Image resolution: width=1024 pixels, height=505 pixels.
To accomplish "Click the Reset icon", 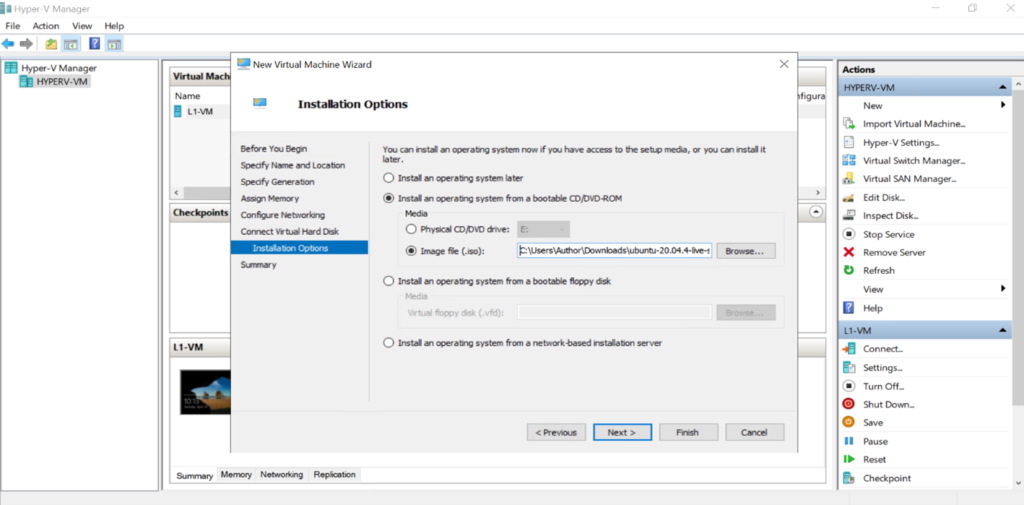I will click(849, 459).
